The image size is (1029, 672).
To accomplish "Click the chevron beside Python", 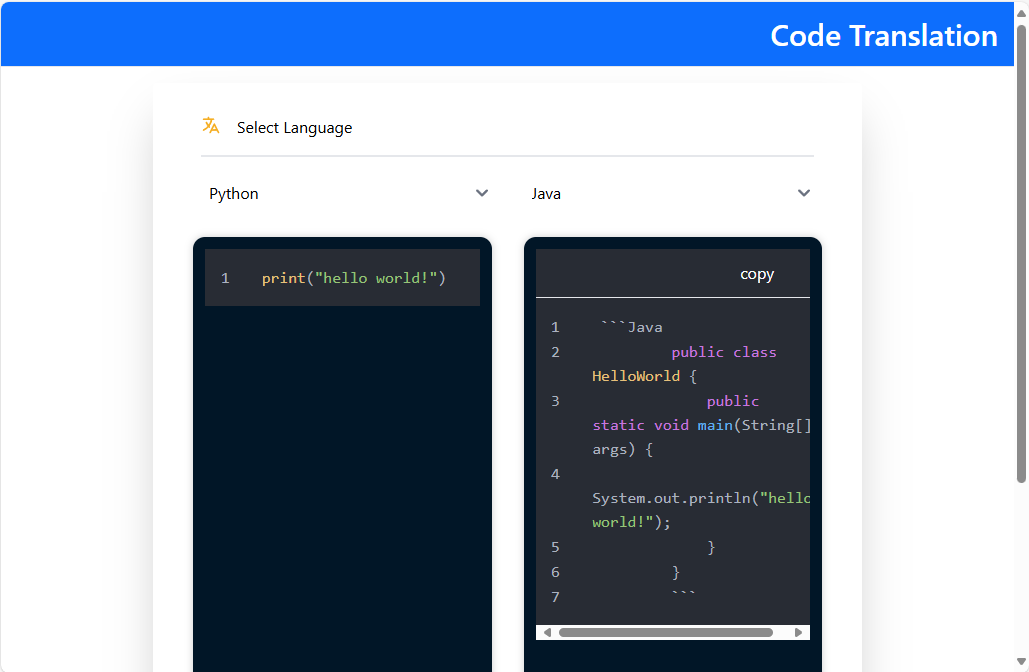I will coord(482,193).
